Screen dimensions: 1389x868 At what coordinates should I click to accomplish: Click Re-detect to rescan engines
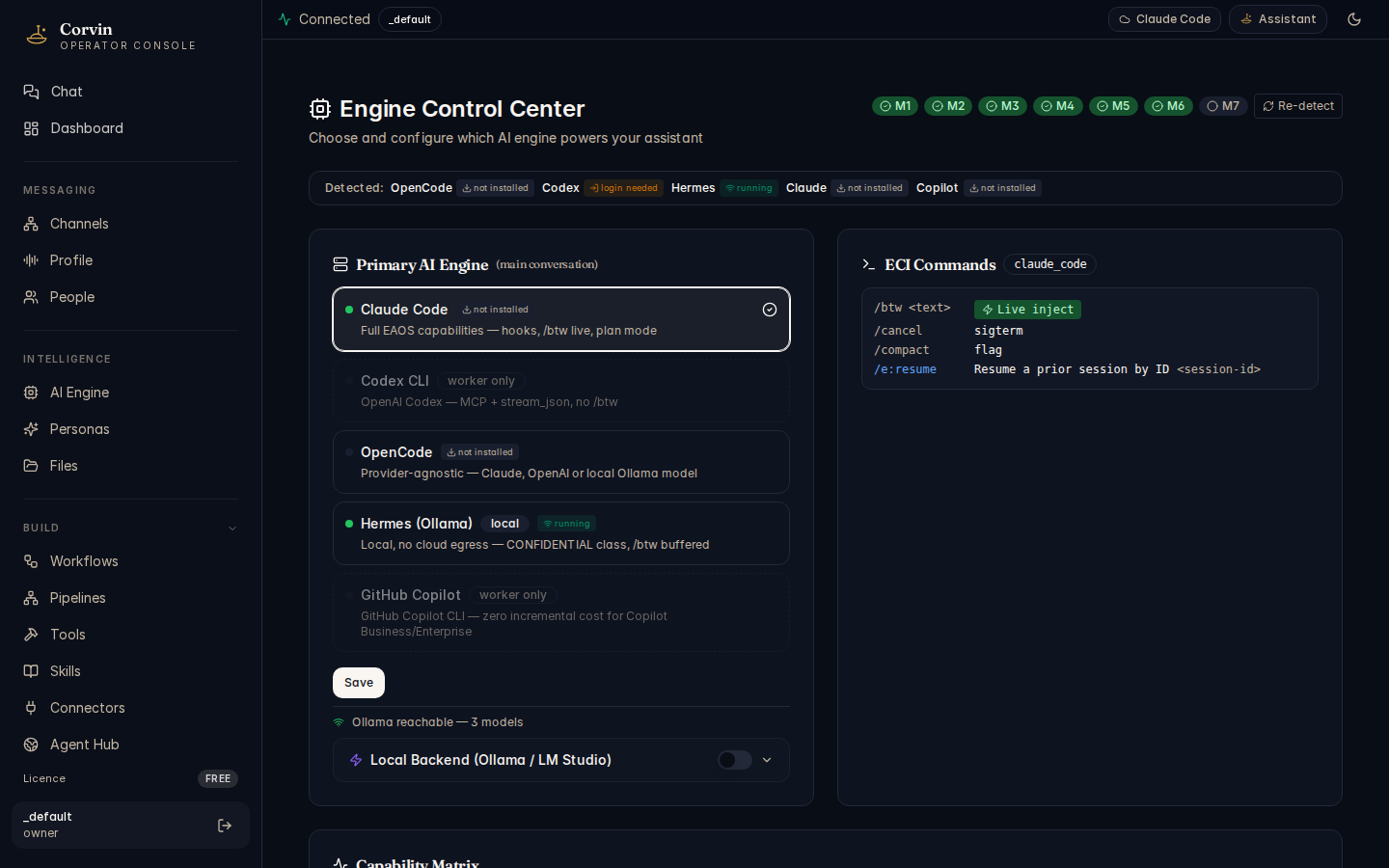click(1298, 106)
